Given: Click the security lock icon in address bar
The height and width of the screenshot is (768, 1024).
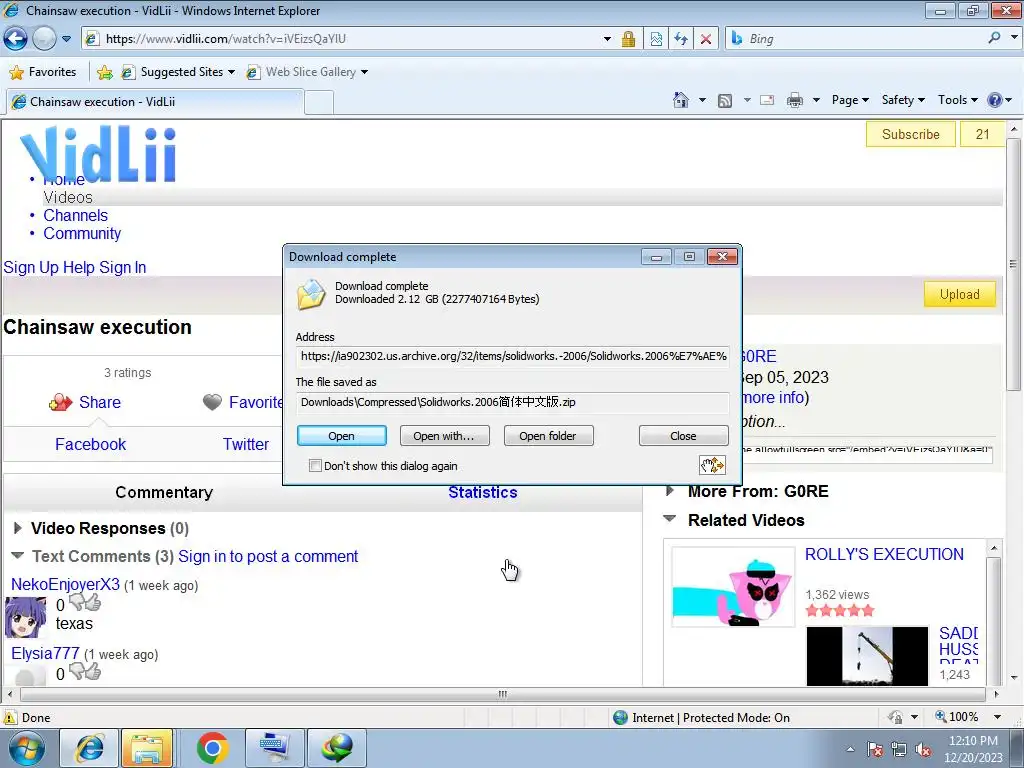Looking at the screenshot, I should pyautogui.click(x=628, y=39).
